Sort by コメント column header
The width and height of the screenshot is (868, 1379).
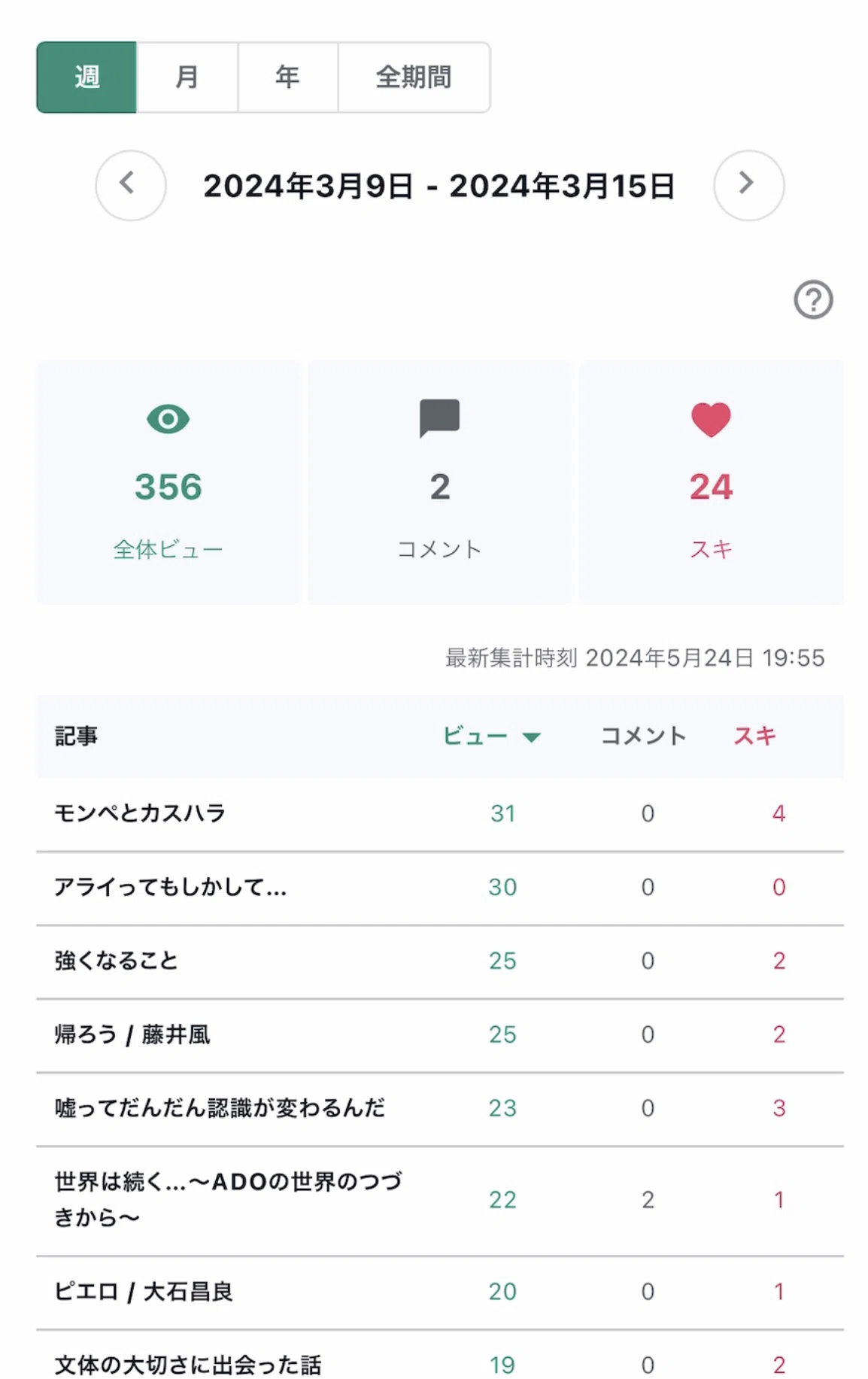click(643, 736)
